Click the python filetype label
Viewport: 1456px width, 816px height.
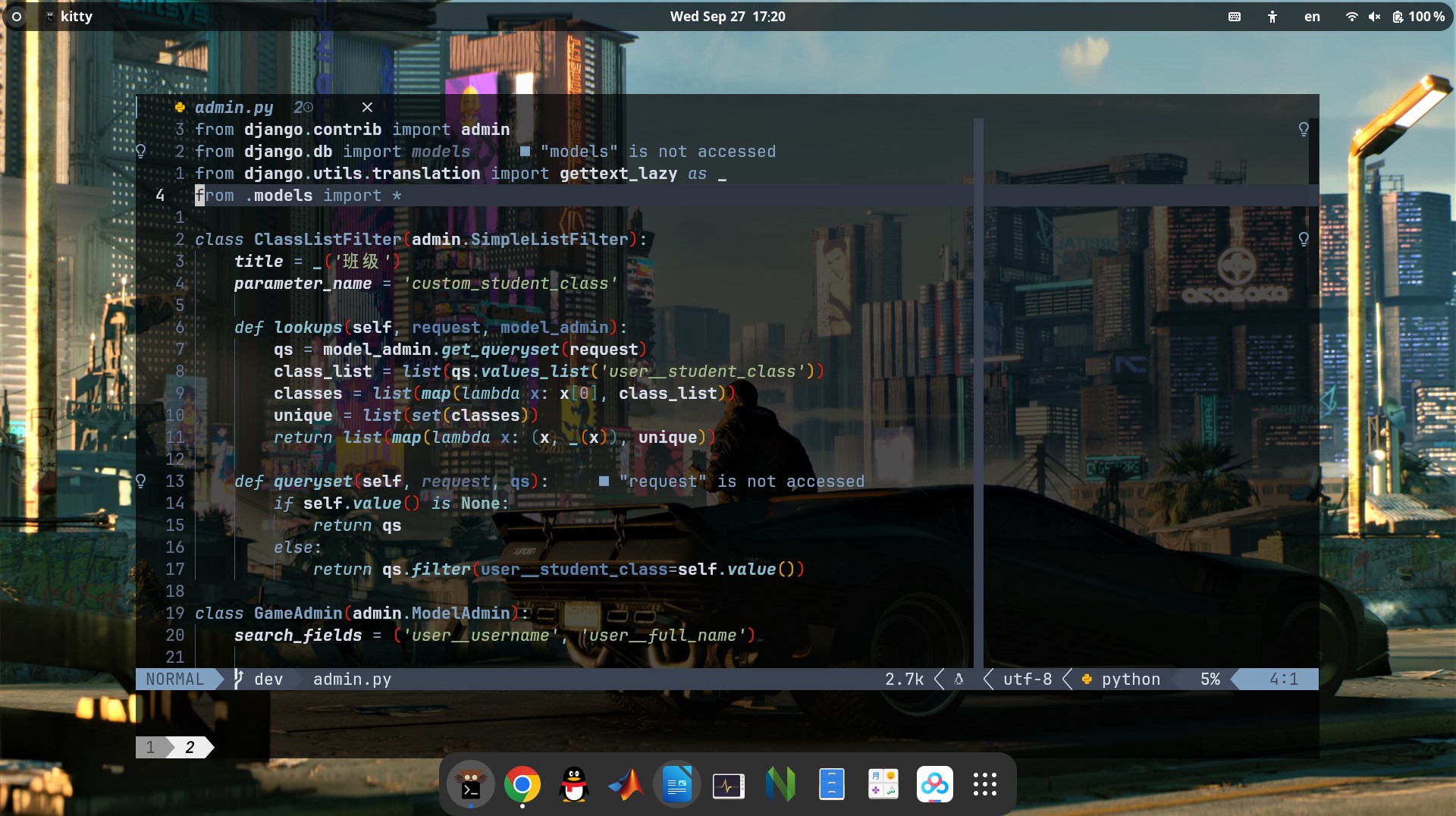[1131, 679]
